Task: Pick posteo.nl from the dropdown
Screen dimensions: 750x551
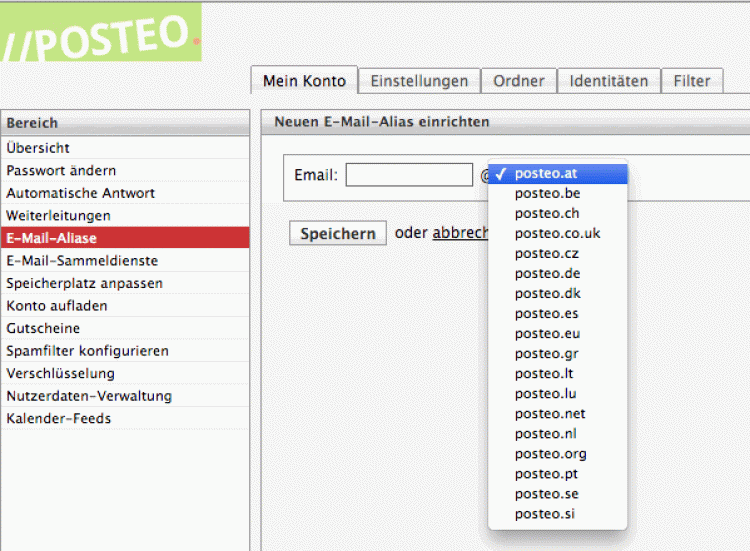Action: (558, 434)
